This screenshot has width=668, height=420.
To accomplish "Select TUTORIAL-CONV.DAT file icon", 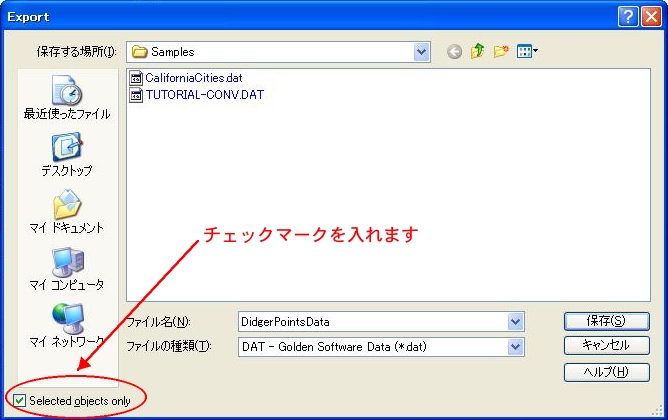I will click(136, 95).
